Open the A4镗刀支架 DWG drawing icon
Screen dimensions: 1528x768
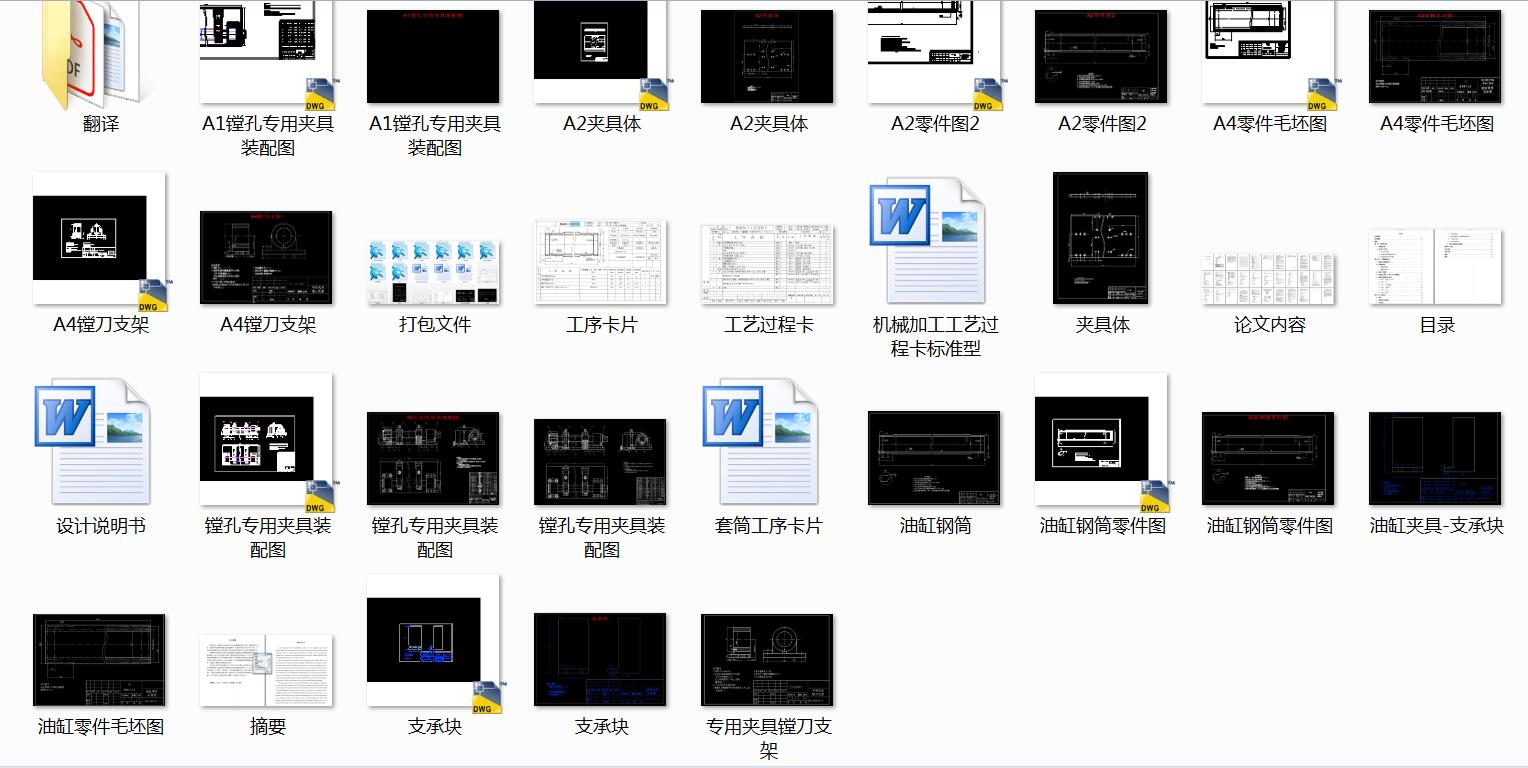[101, 241]
